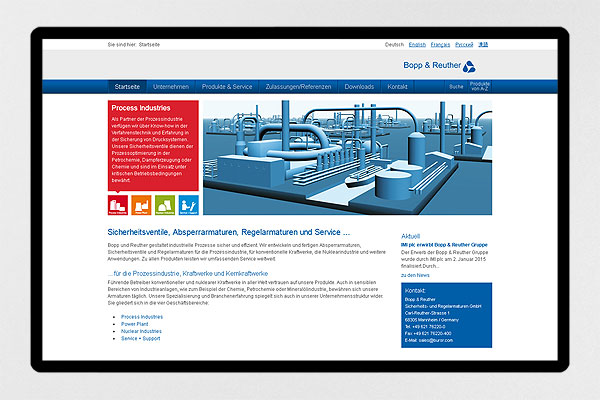Click the Suche search field

tap(456, 87)
